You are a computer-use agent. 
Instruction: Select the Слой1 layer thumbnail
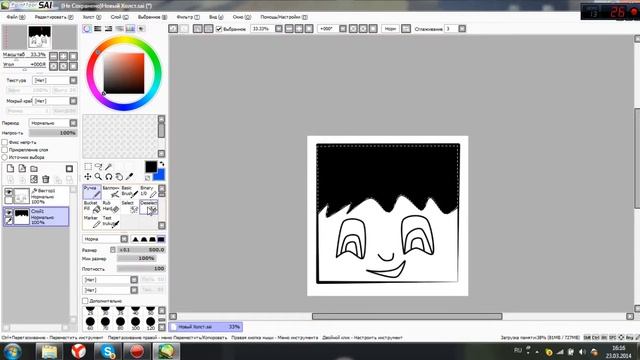point(22,217)
